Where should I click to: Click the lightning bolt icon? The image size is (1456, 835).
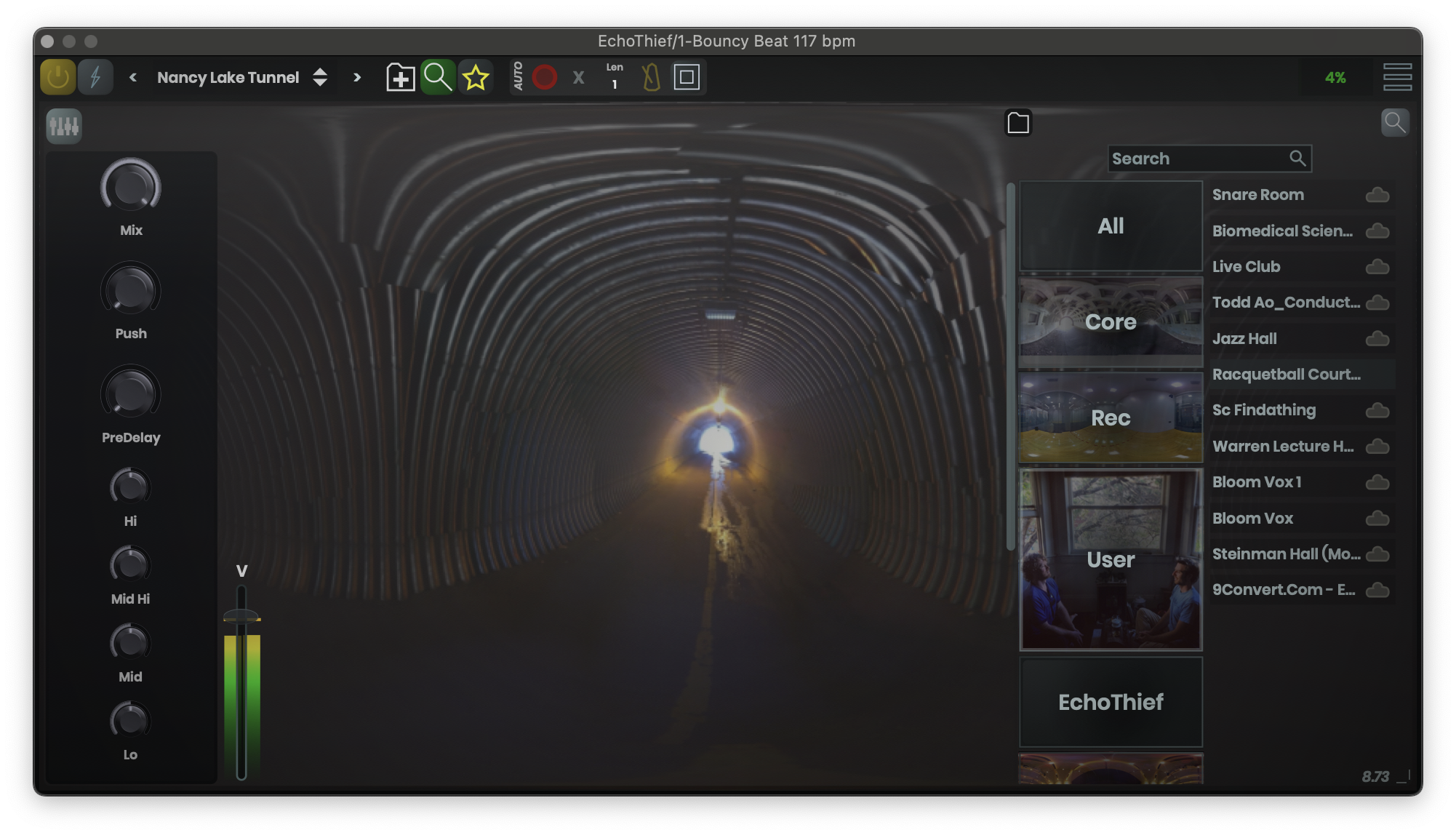(95, 77)
